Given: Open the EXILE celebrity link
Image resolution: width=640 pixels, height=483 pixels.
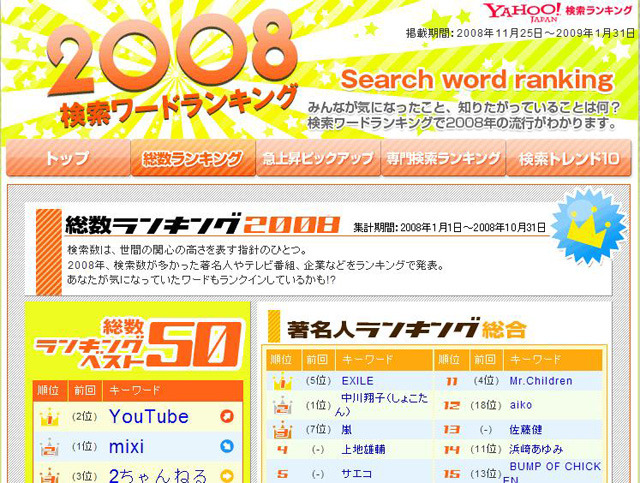Looking at the screenshot, I should [x=358, y=381].
